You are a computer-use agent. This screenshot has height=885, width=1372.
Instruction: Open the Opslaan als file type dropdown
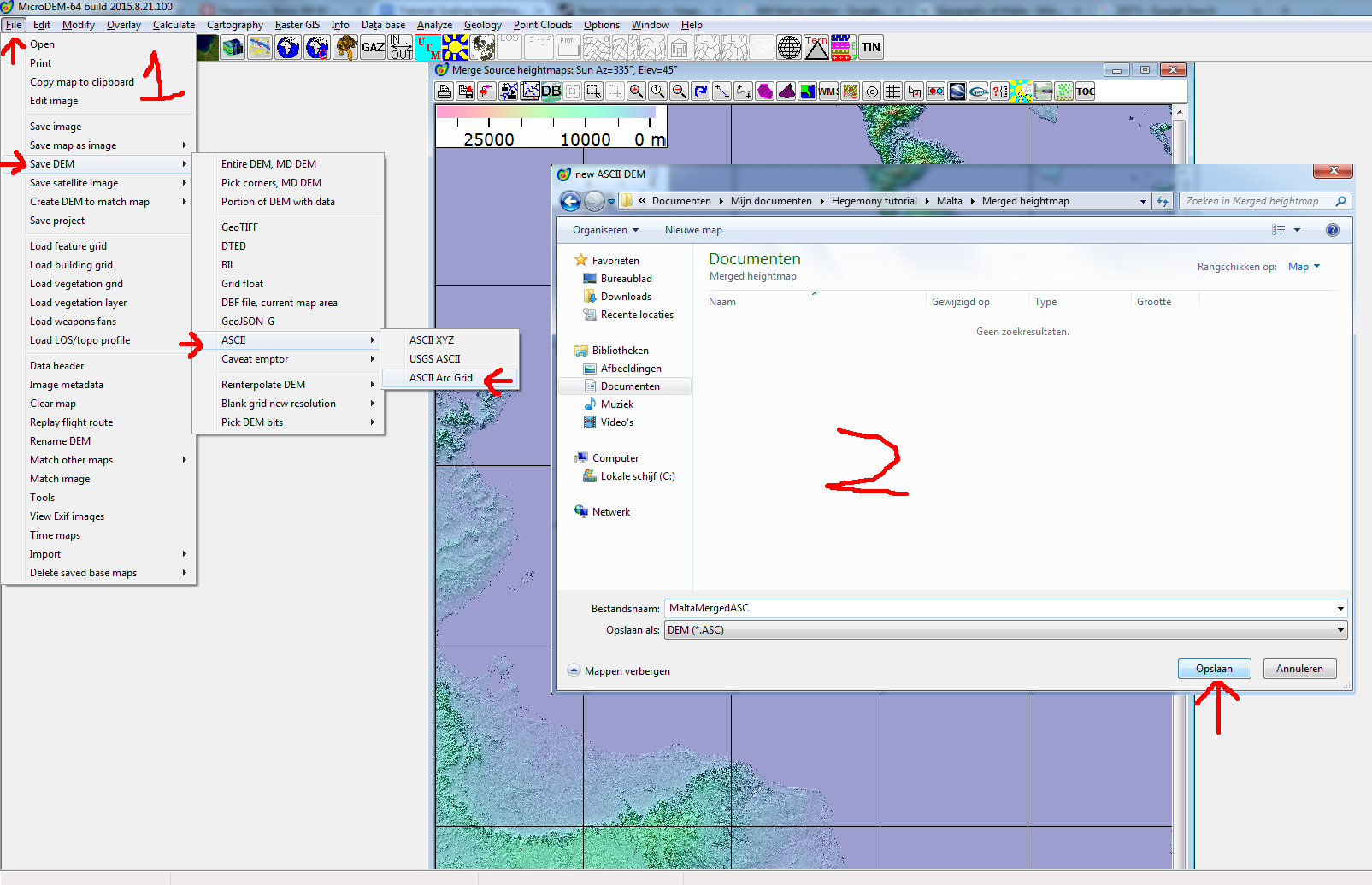pyautogui.click(x=1340, y=630)
